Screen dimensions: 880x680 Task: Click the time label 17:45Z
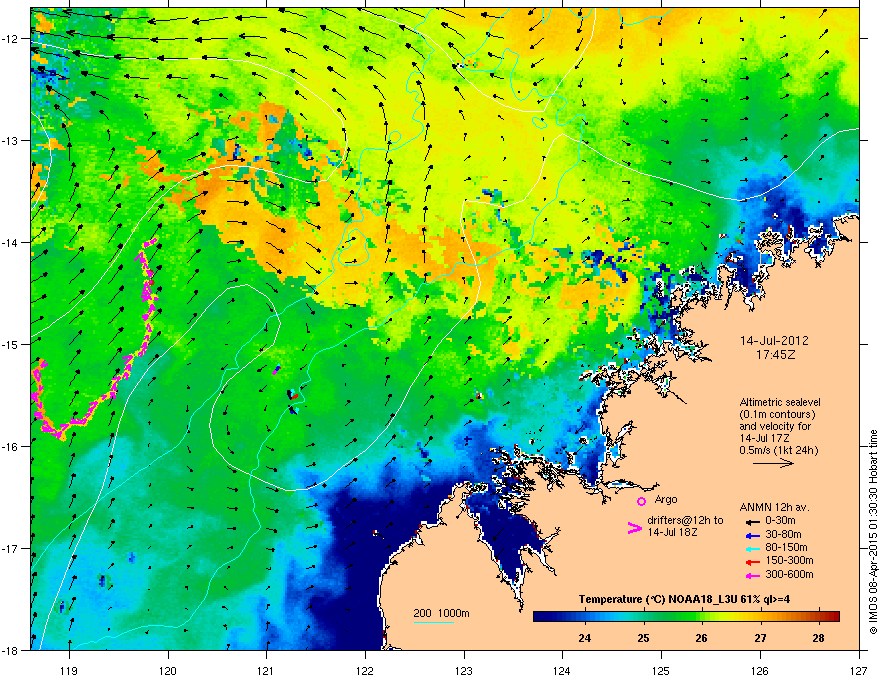tap(774, 355)
